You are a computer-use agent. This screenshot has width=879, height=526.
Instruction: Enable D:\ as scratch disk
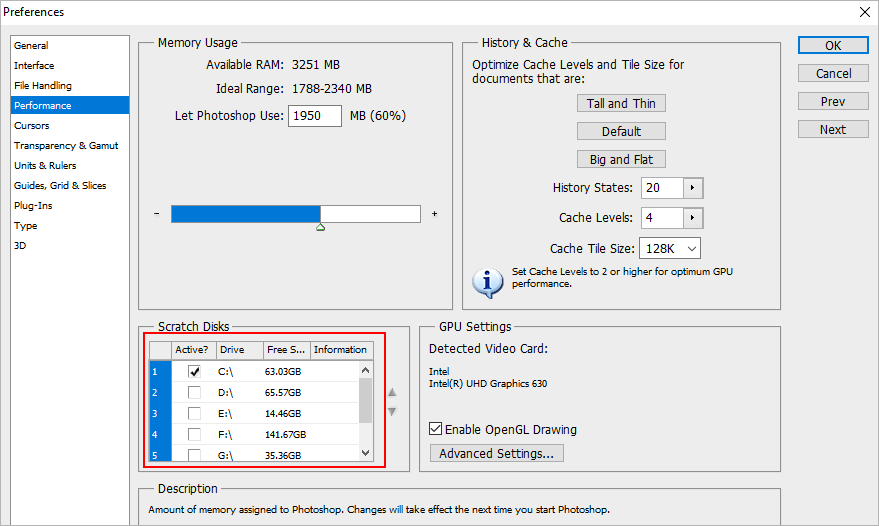pyautogui.click(x=195, y=393)
